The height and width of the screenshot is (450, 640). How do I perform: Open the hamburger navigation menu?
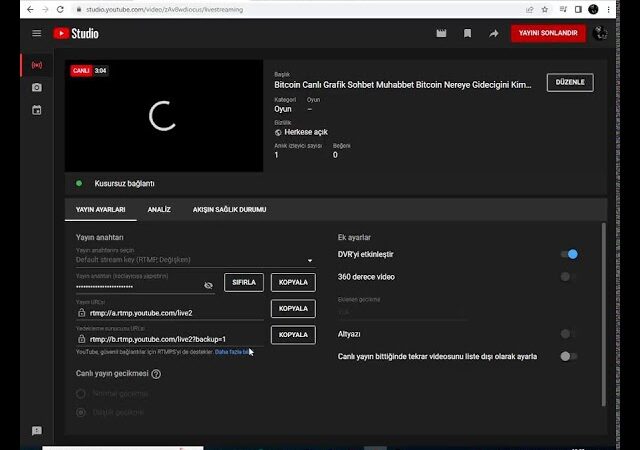click(37, 33)
